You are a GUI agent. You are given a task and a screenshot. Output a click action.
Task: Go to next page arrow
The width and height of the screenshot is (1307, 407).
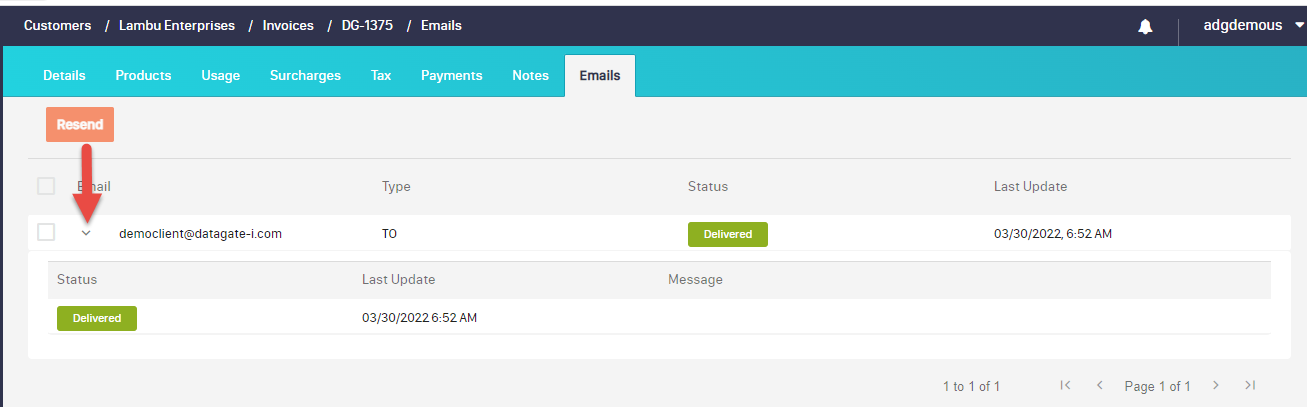coord(1216,385)
